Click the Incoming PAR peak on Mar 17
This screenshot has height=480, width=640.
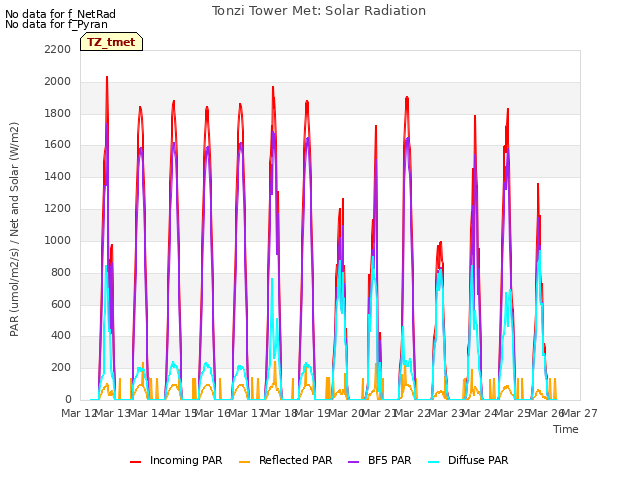coord(273,87)
